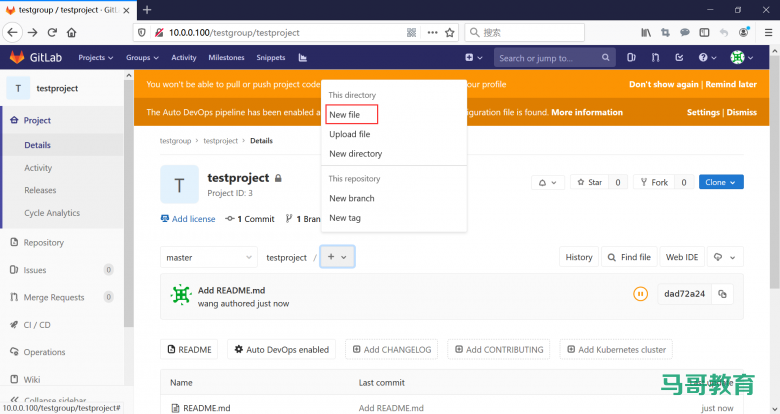This screenshot has width=780, height=414.
Task: Open the to-do list checkmark icon
Action: point(679,58)
